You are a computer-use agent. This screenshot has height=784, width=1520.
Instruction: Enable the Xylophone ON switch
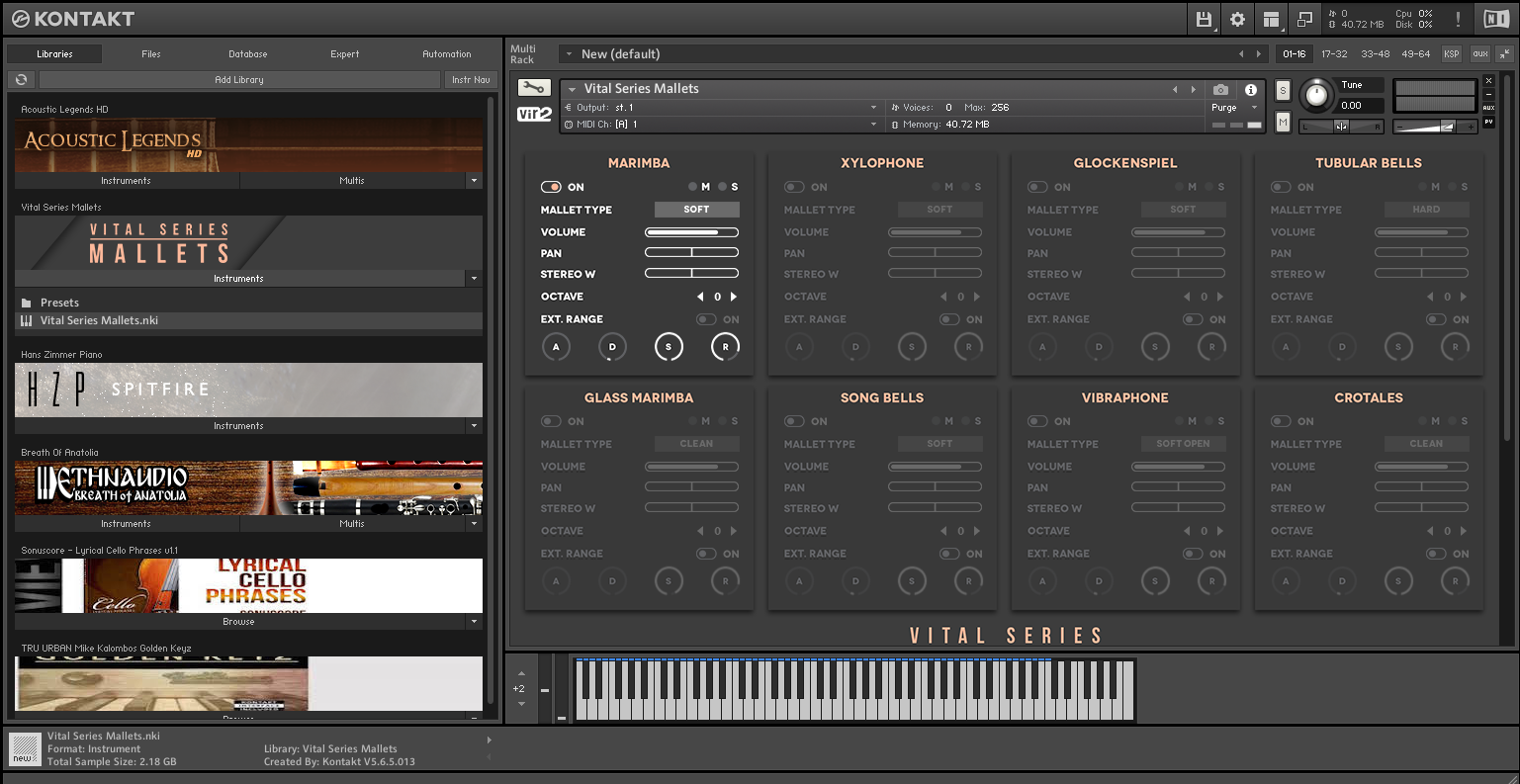(794, 187)
